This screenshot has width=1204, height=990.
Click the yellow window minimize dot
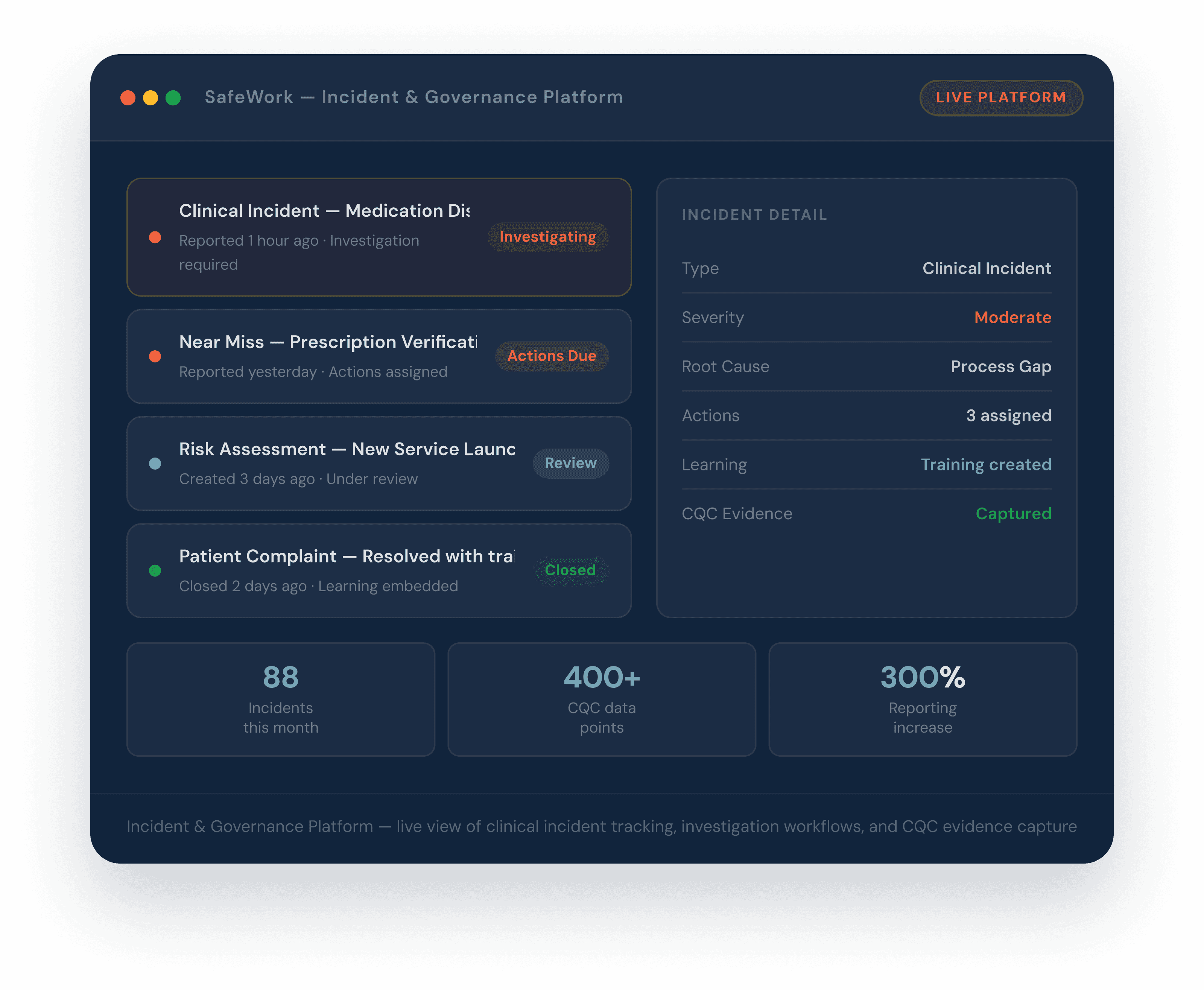pos(150,97)
